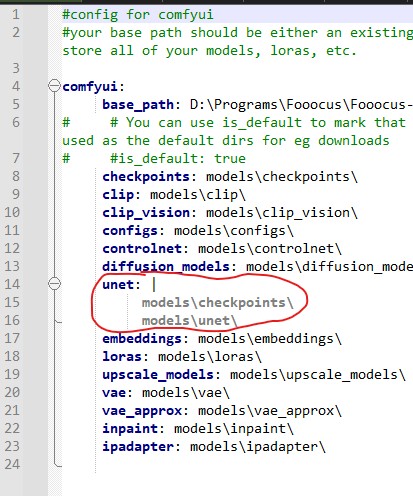Click the models\controlnet\ path value

click(x=270, y=249)
